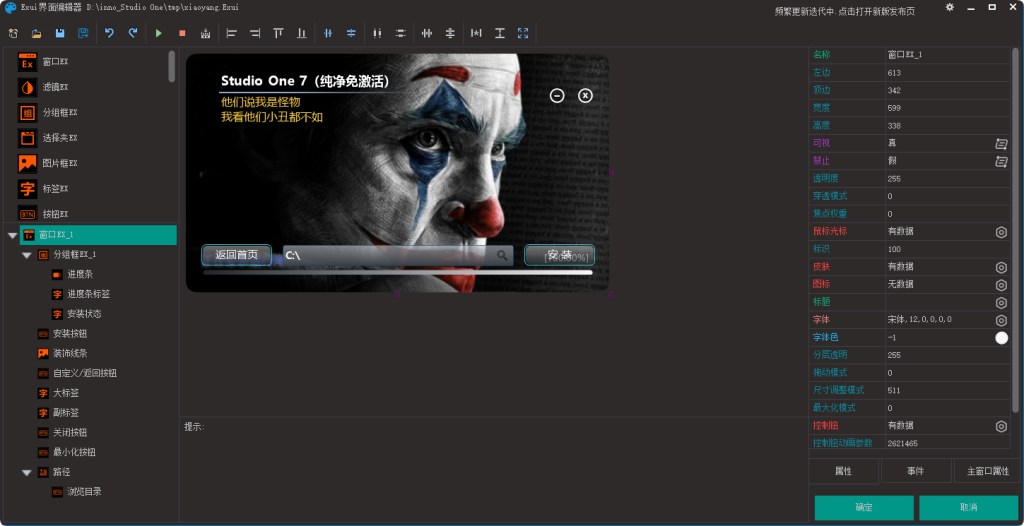This screenshot has width=1024, height=526.
Task: Pick 字体色 white color swatch
Action: [x=1000, y=337]
